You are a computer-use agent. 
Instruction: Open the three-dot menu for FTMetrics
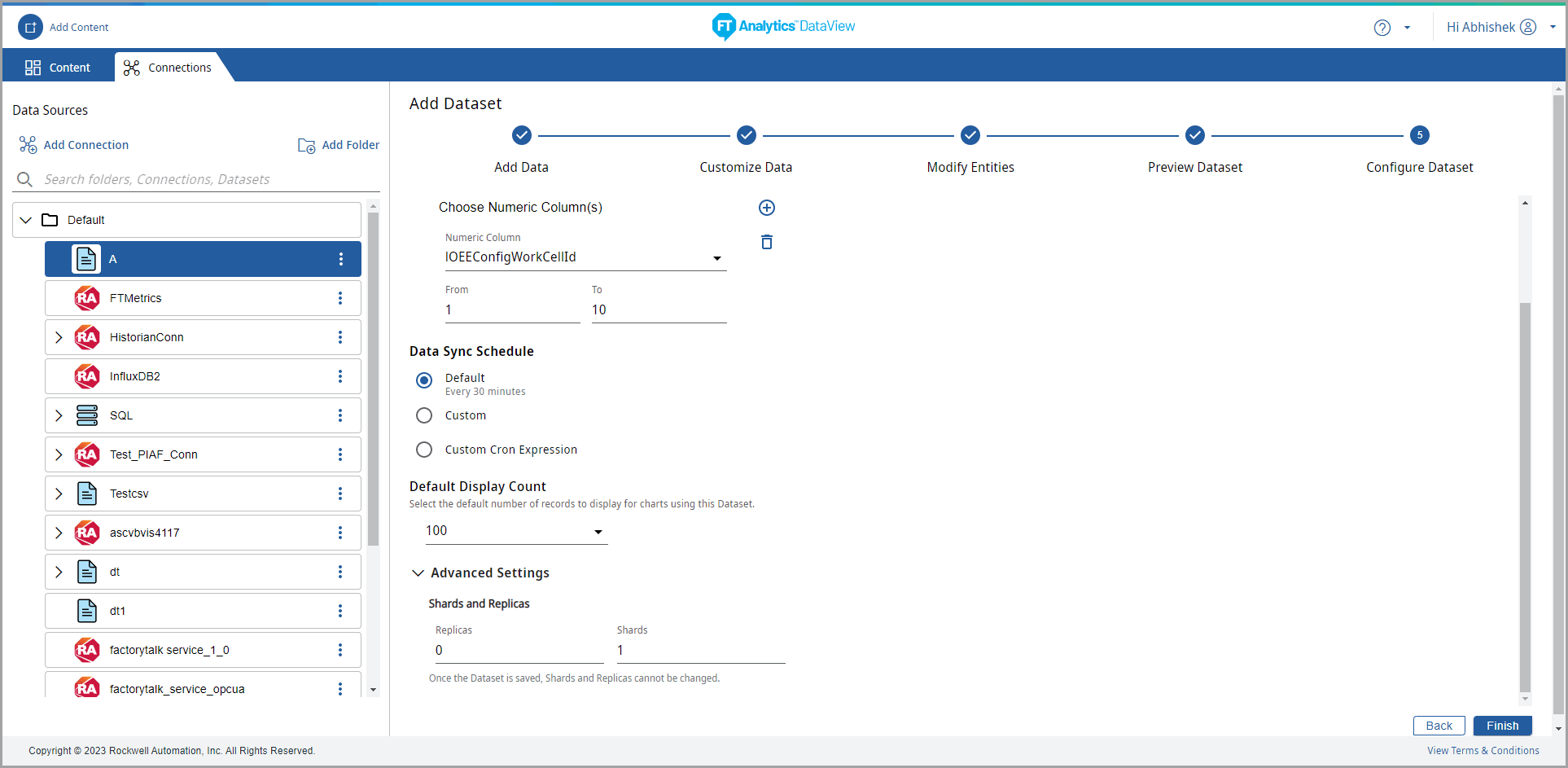[x=340, y=298]
